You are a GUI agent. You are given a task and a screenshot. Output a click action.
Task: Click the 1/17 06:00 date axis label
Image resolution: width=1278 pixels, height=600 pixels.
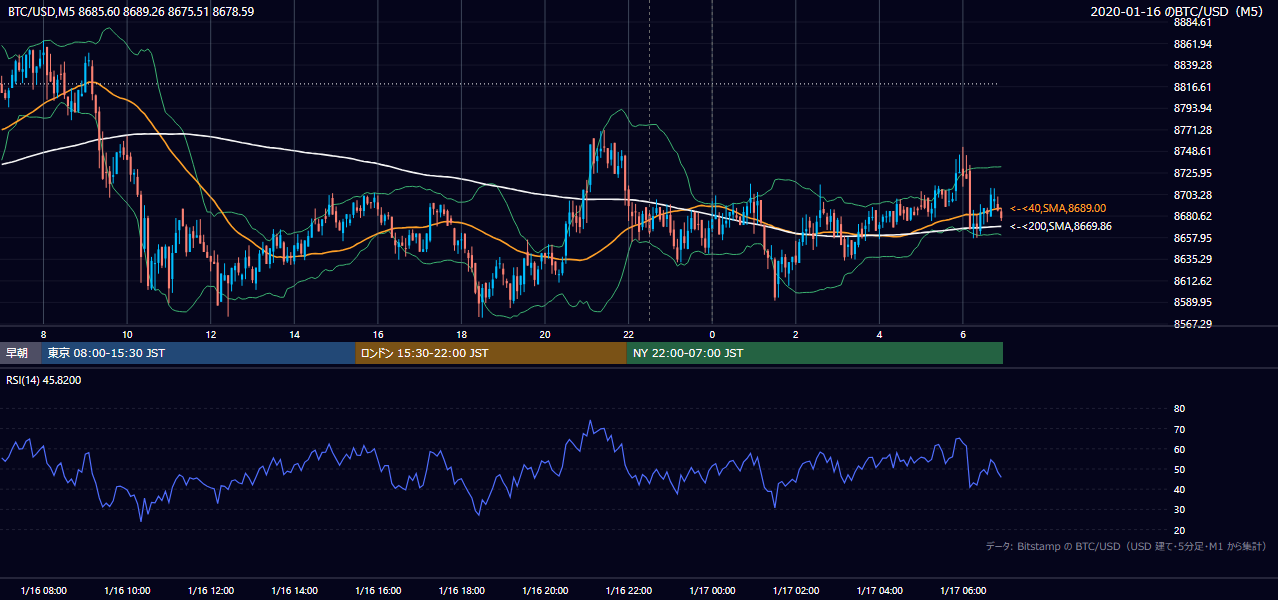(962, 590)
